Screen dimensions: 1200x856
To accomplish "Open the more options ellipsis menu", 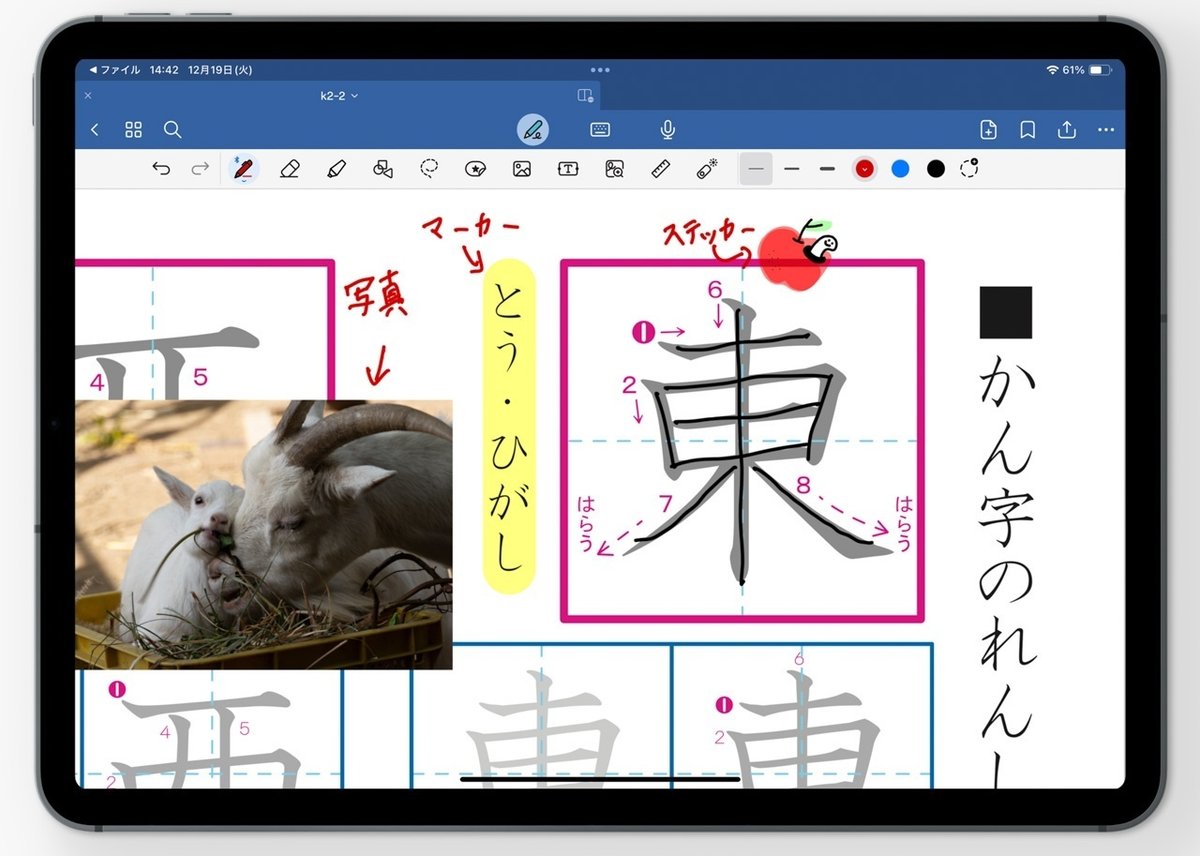I will 1106,130.
